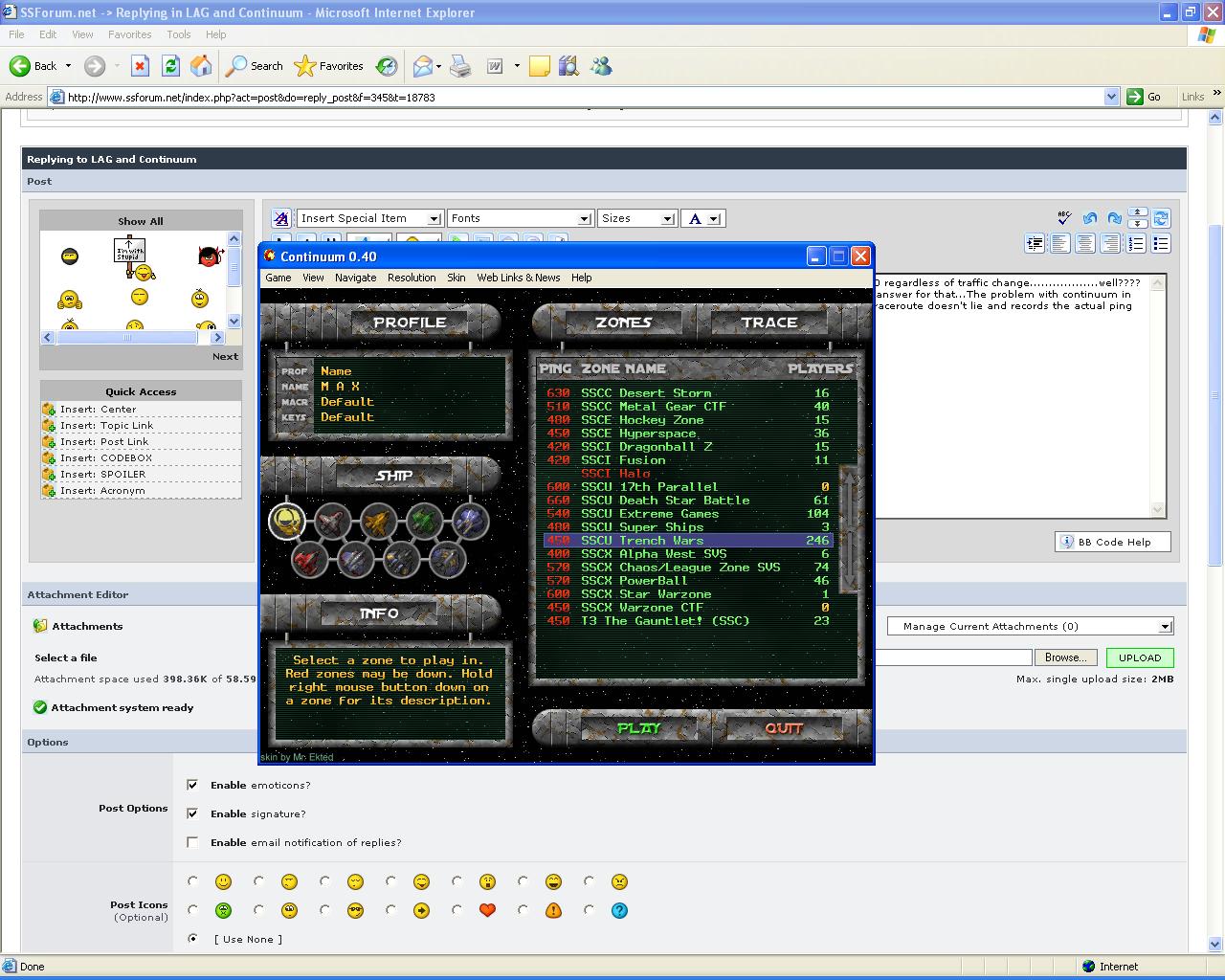Open the Mail icon dropdown arrow
This screenshot has height=980, width=1225.
click(x=438, y=66)
